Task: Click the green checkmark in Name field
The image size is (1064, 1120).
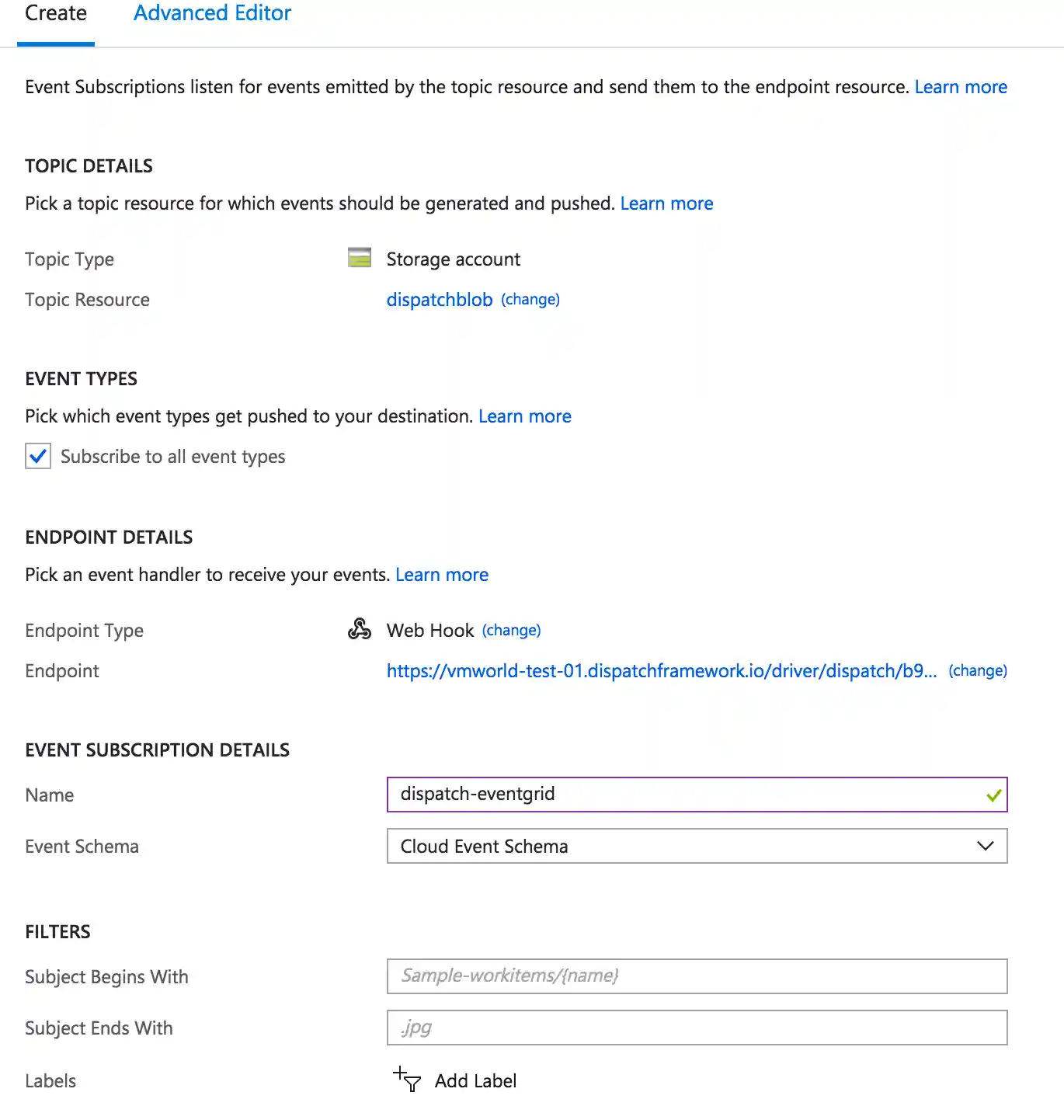Action: 993,795
